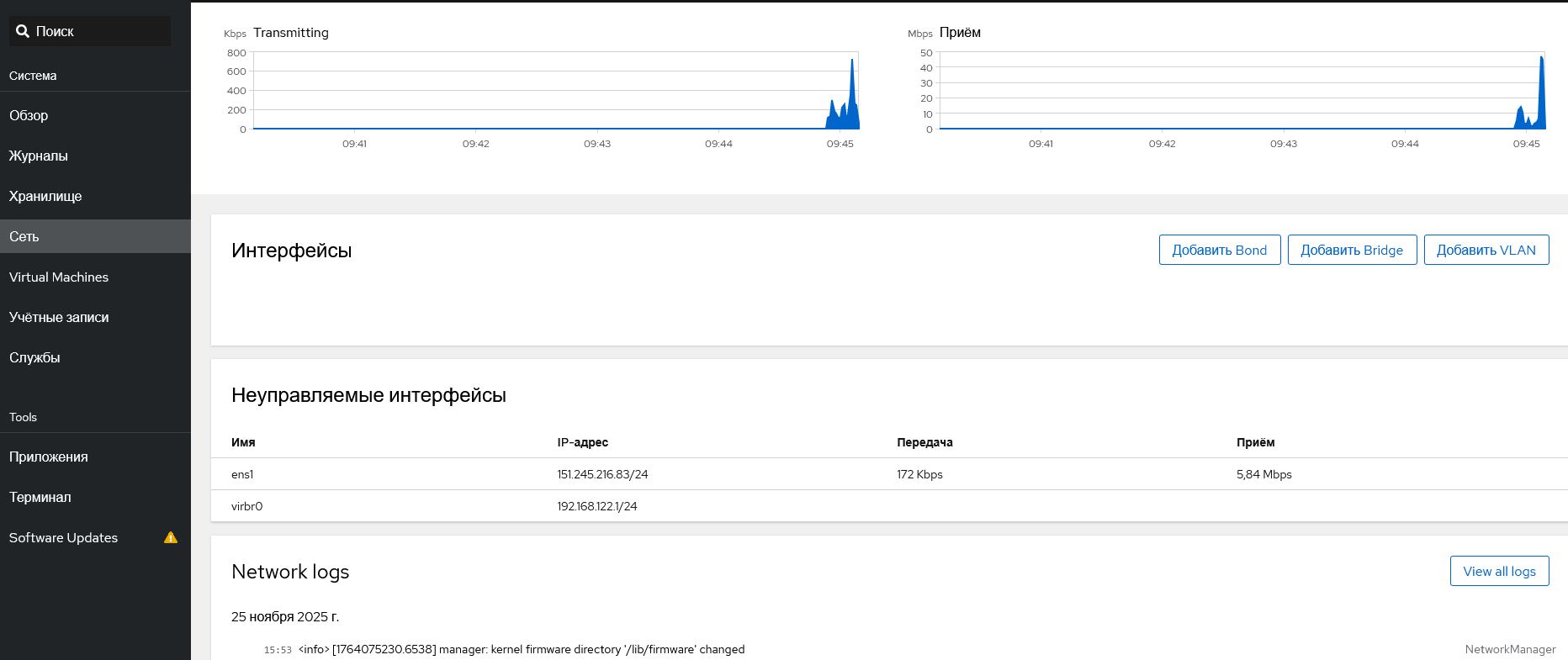Click the search magnifier icon
The image size is (1568, 660).
23,31
